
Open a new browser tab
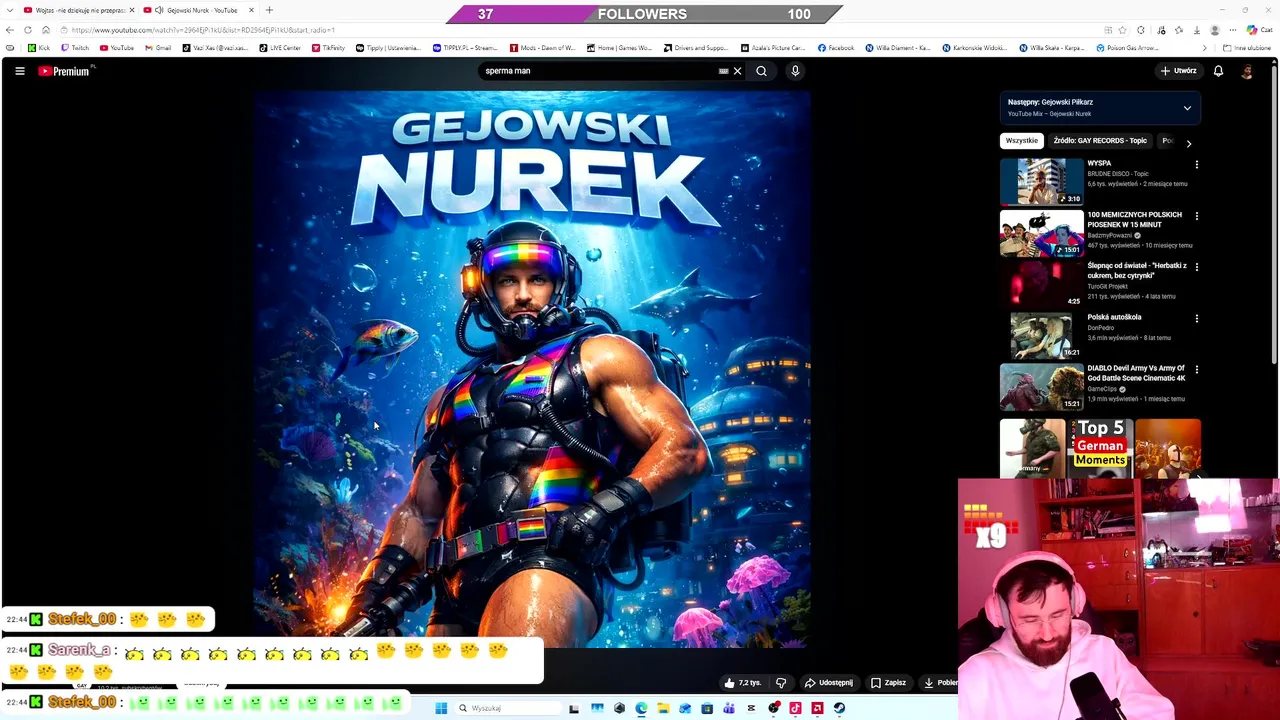click(x=269, y=10)
